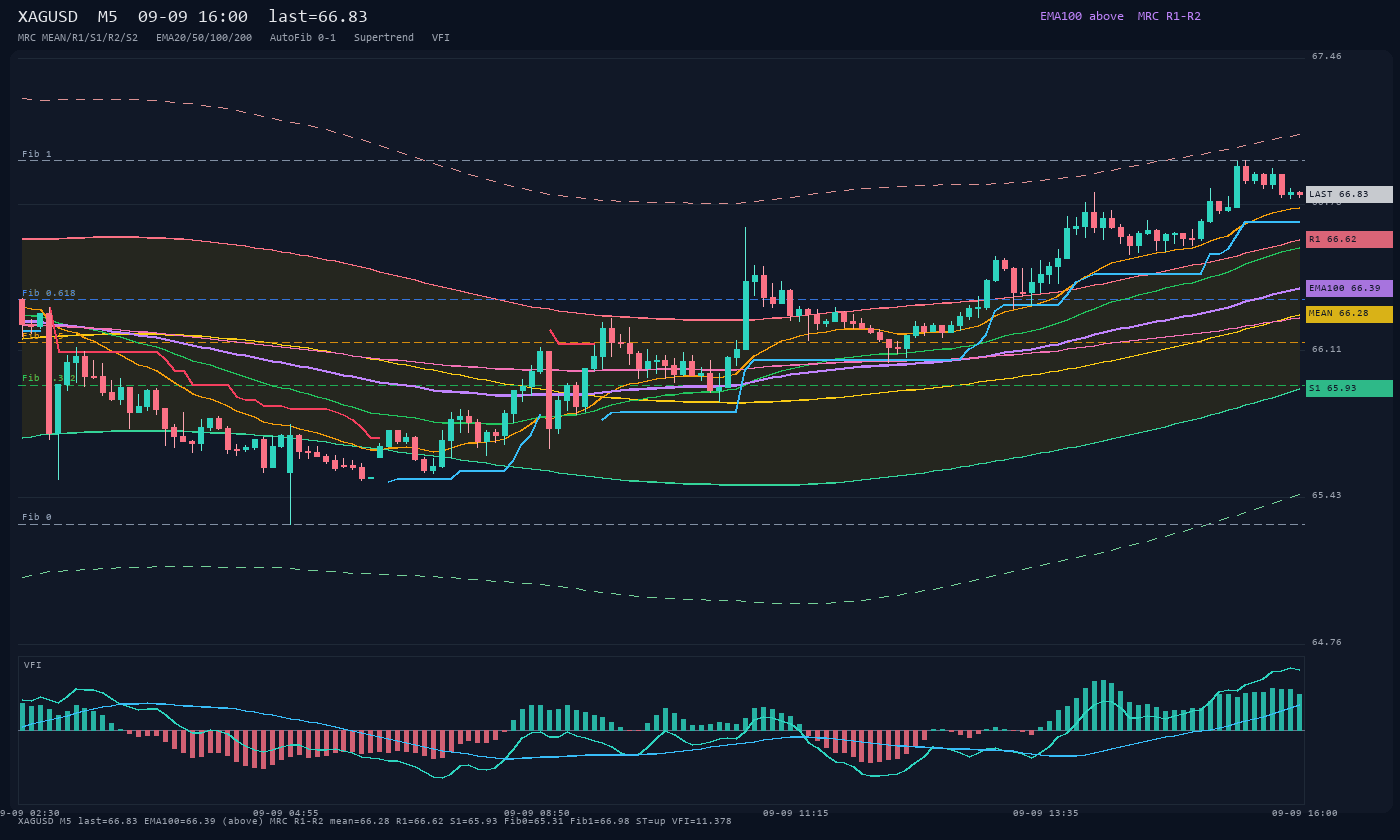Click the purple 'EMA100 above' status text

point(1081,16)
